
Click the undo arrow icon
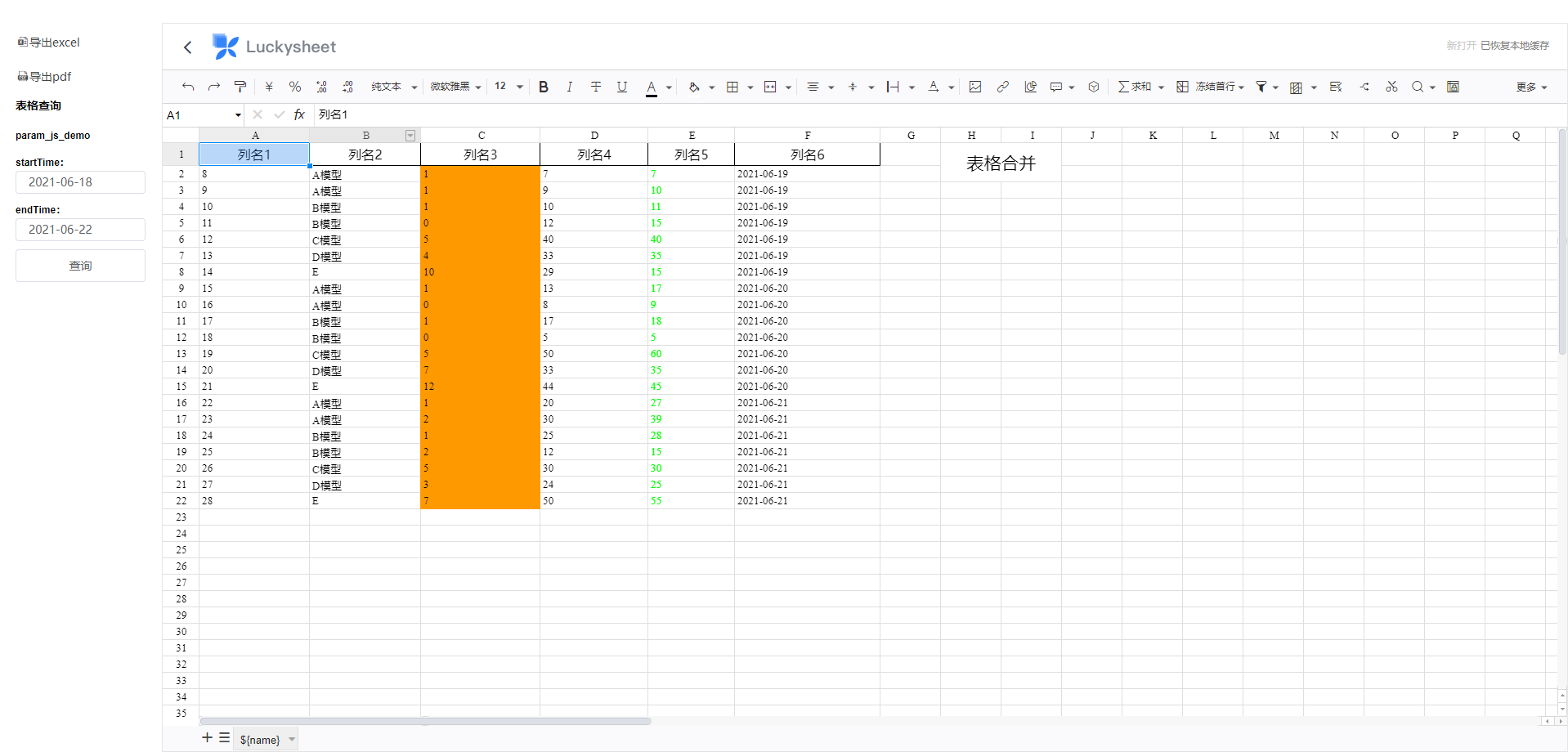(188, 87)
